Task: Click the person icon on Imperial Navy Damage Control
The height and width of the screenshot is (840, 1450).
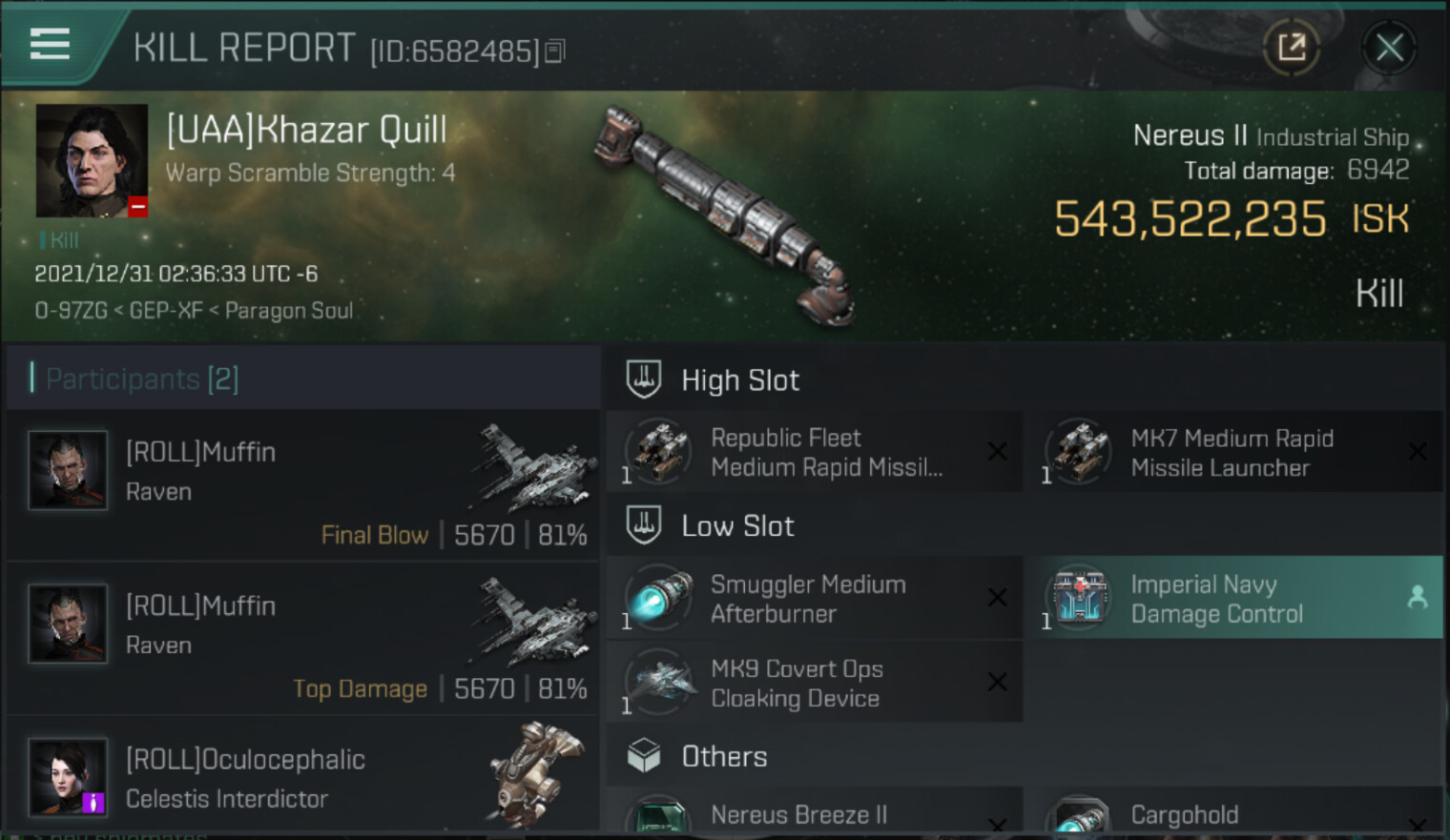Action: (x=1418, y=598)
